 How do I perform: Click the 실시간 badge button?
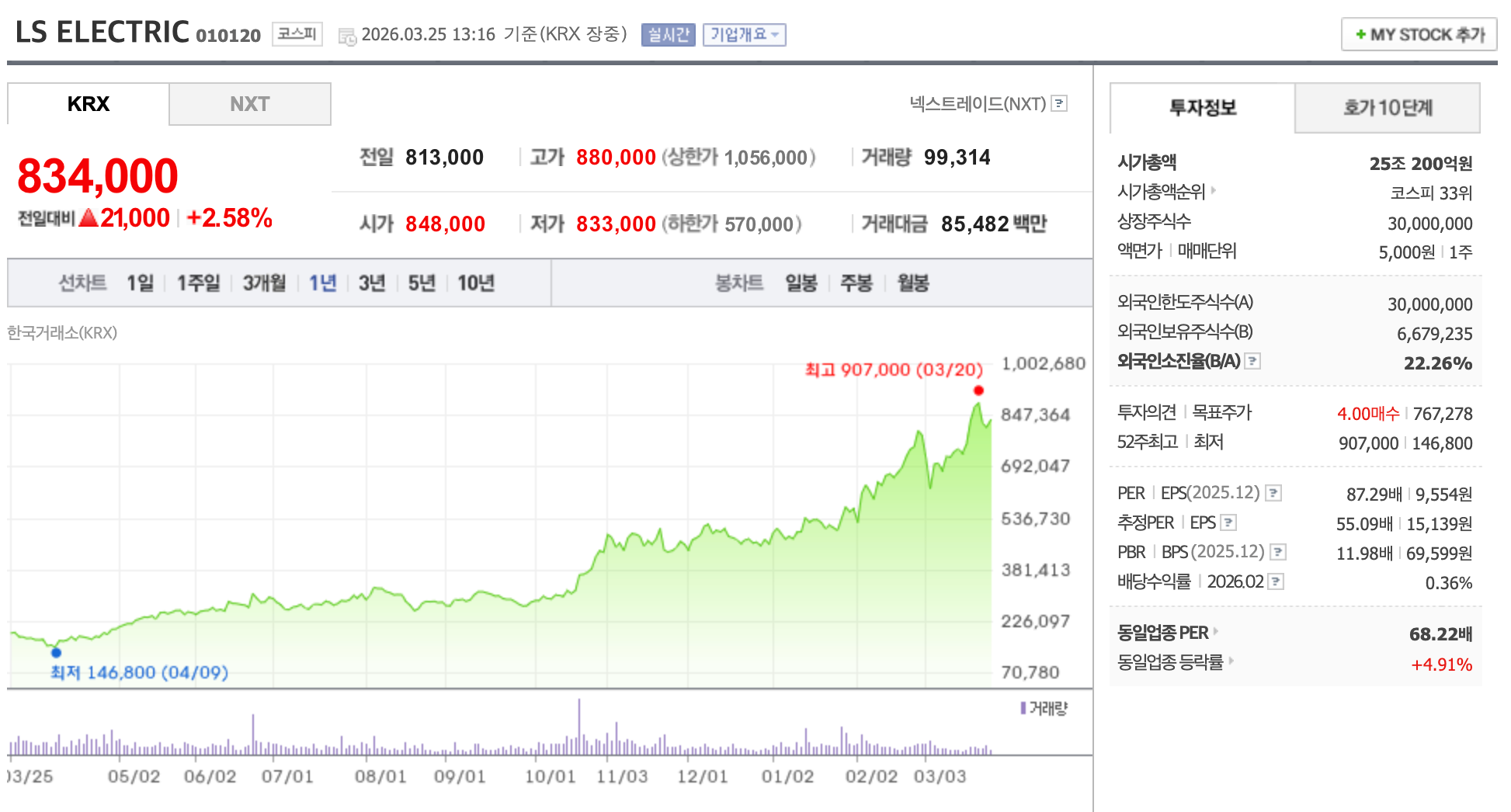[669, 35]
